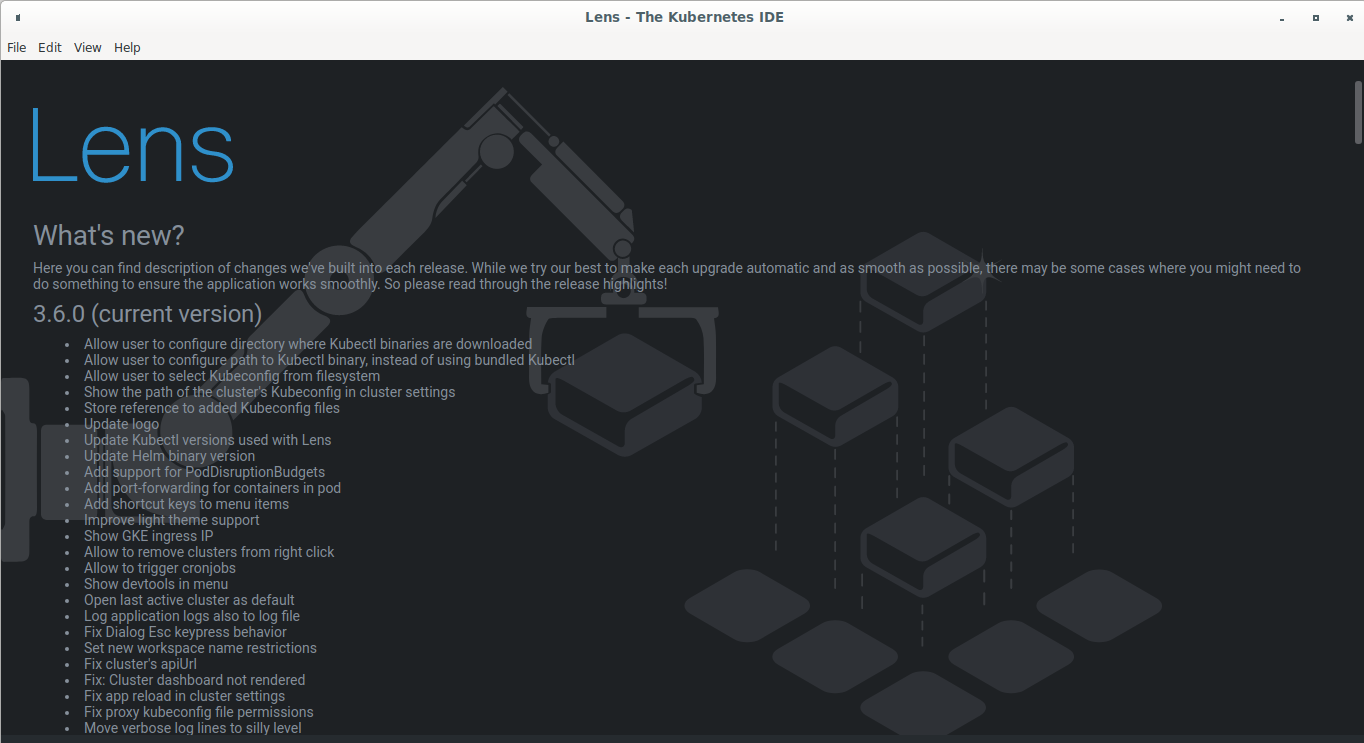Click "Log application logs also to log file"
Image resolution: width=1364 pixels, height=743 pixels.
coord(192,616)
